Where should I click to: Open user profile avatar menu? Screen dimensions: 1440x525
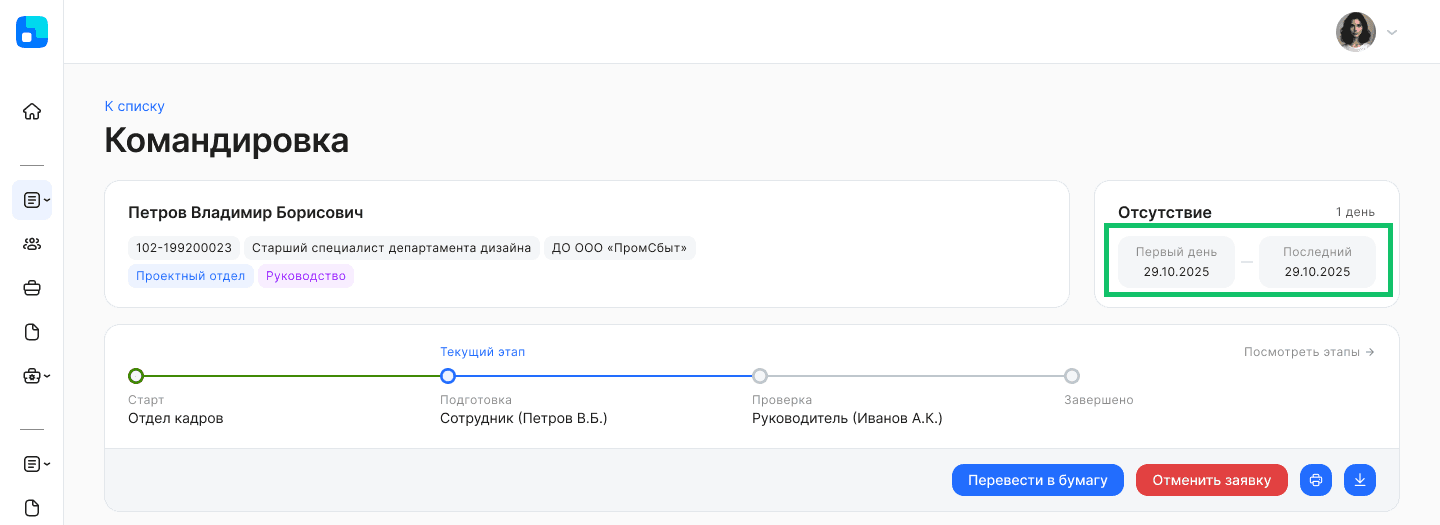(x=1366, y=32)
